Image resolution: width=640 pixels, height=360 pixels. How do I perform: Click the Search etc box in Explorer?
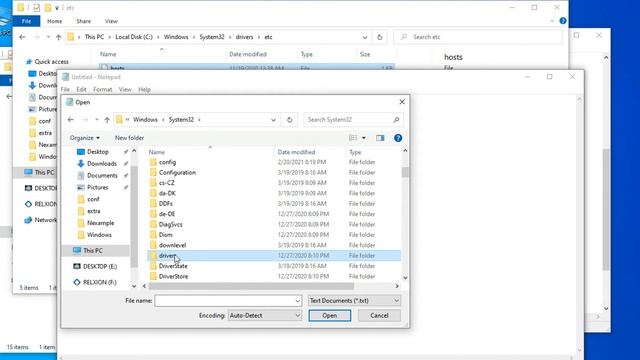click(x=478, y=37)
